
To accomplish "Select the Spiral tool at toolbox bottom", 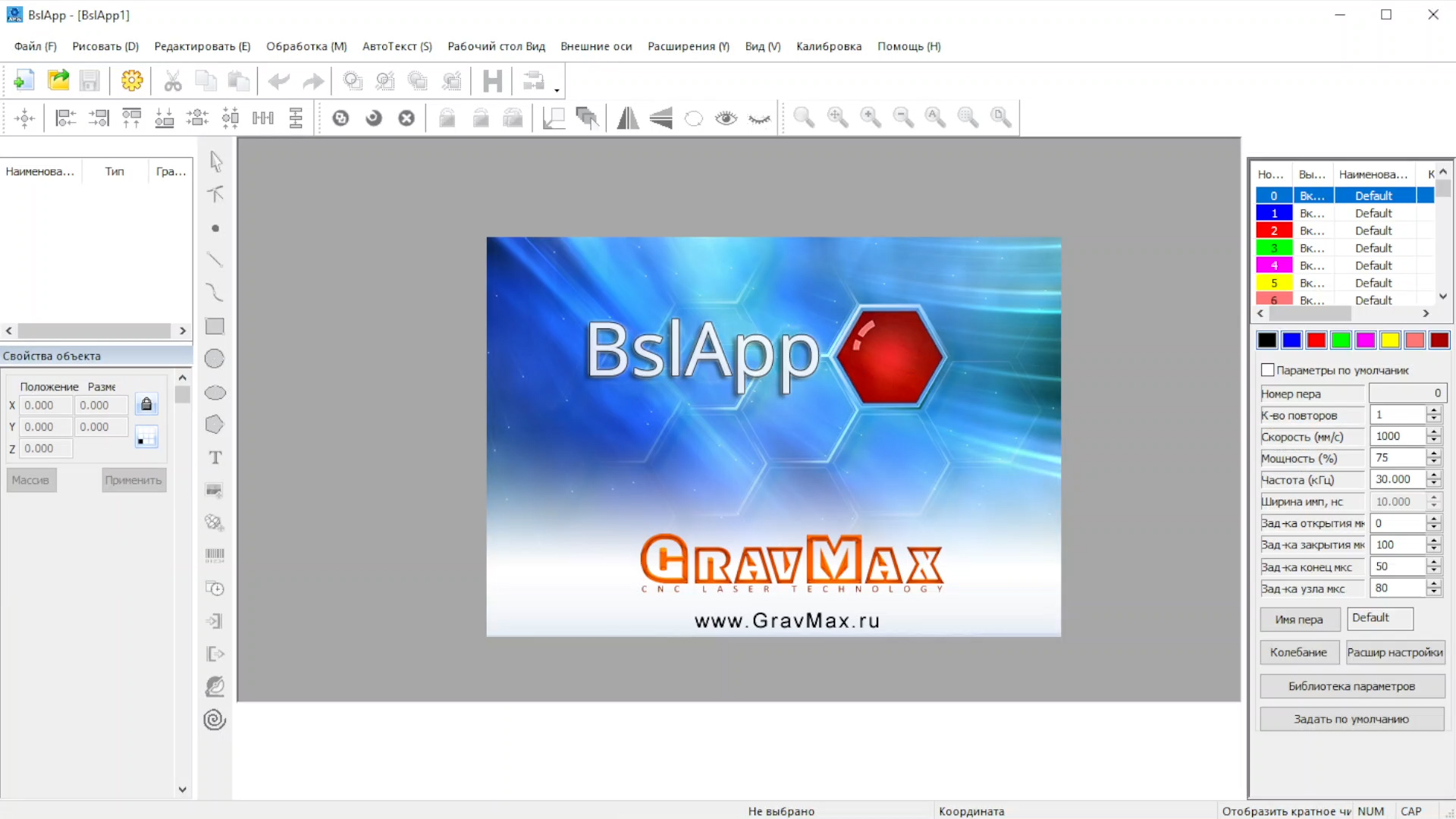I will 215,720.
